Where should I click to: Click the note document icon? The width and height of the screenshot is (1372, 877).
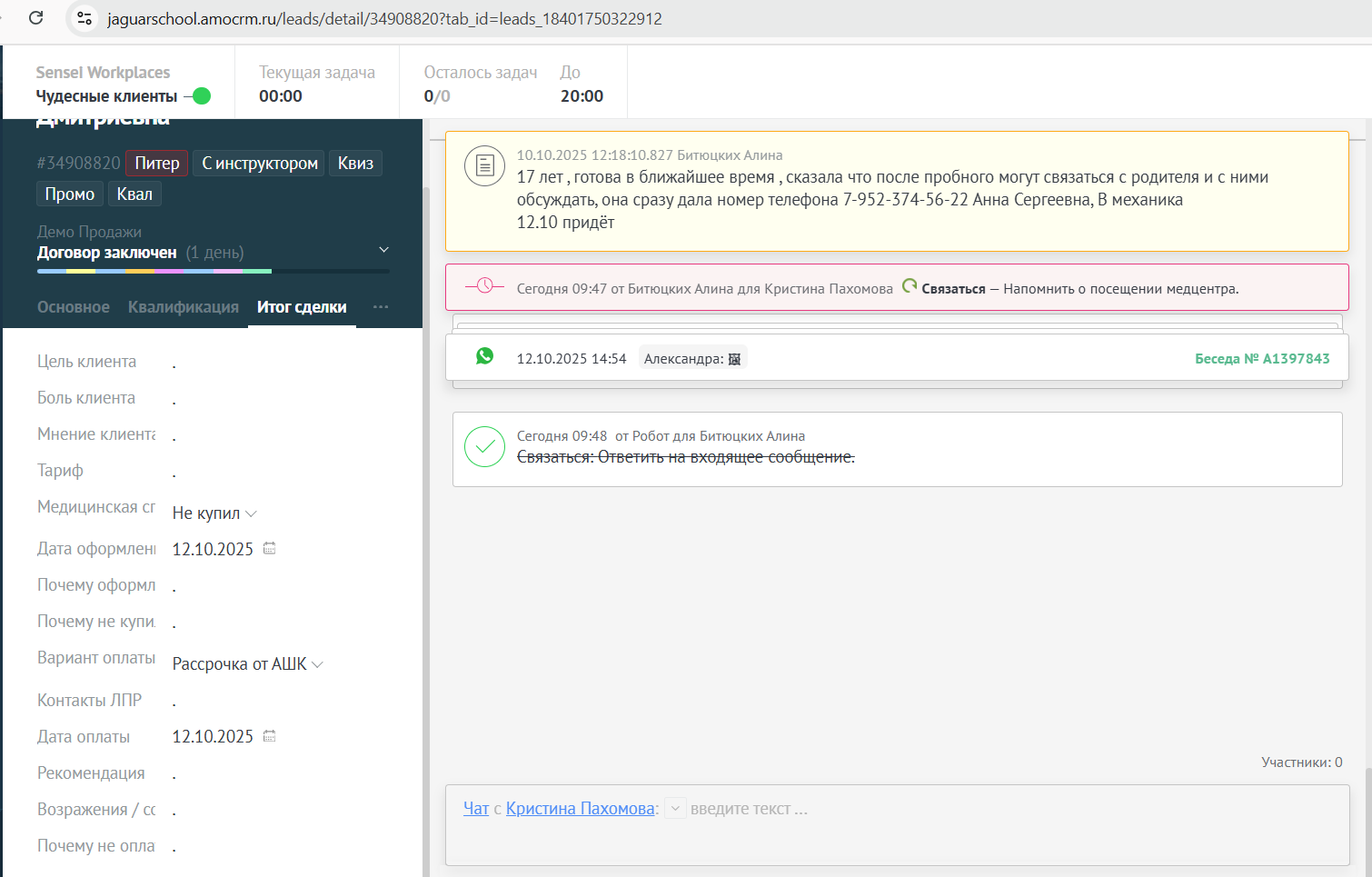(484, 166)
